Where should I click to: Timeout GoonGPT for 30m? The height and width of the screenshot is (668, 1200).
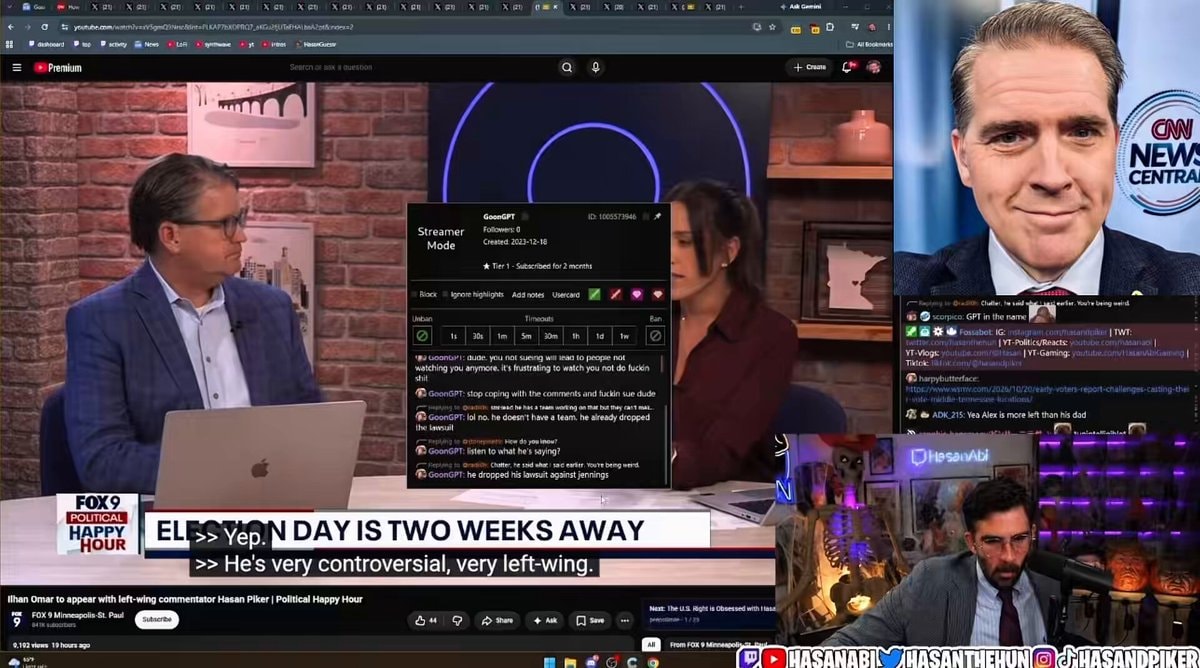click(x=551, y=336)
